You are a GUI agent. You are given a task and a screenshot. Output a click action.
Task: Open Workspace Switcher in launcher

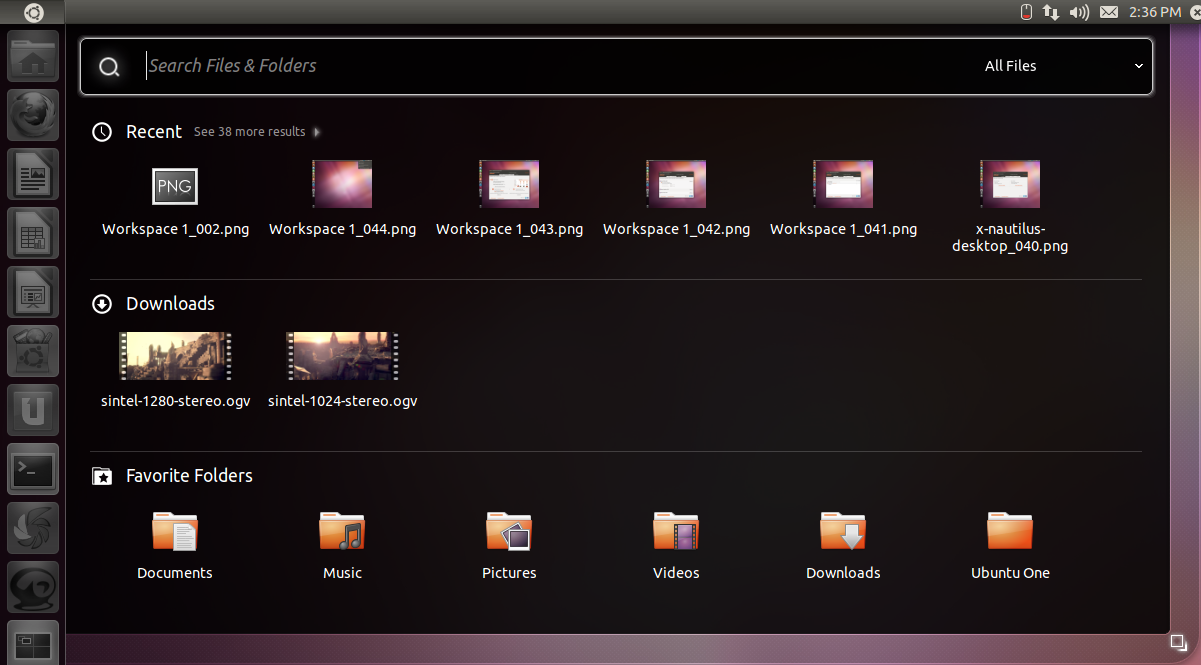(33, 642)
